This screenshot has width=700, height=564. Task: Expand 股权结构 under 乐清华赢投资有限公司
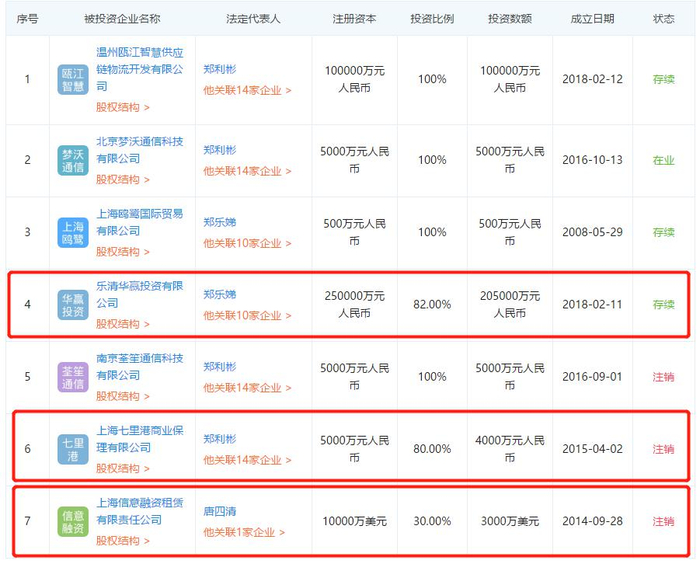tap(123, 324)
